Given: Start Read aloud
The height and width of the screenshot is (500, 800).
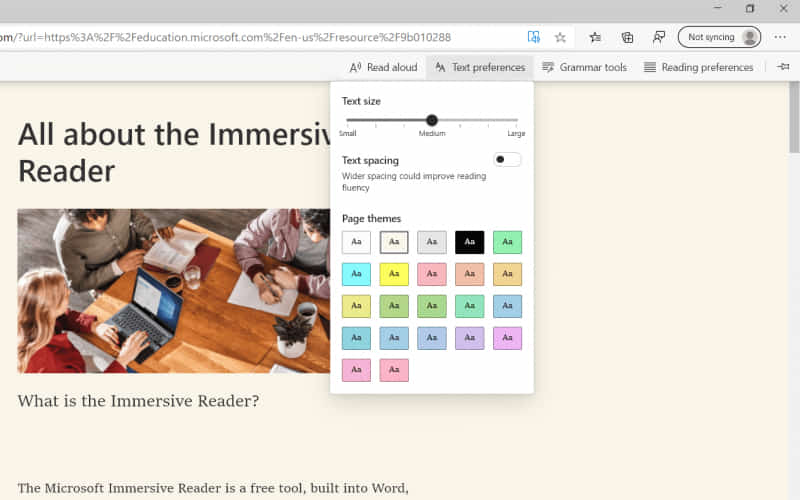Looking at the screenshot, I should point(383,67).
